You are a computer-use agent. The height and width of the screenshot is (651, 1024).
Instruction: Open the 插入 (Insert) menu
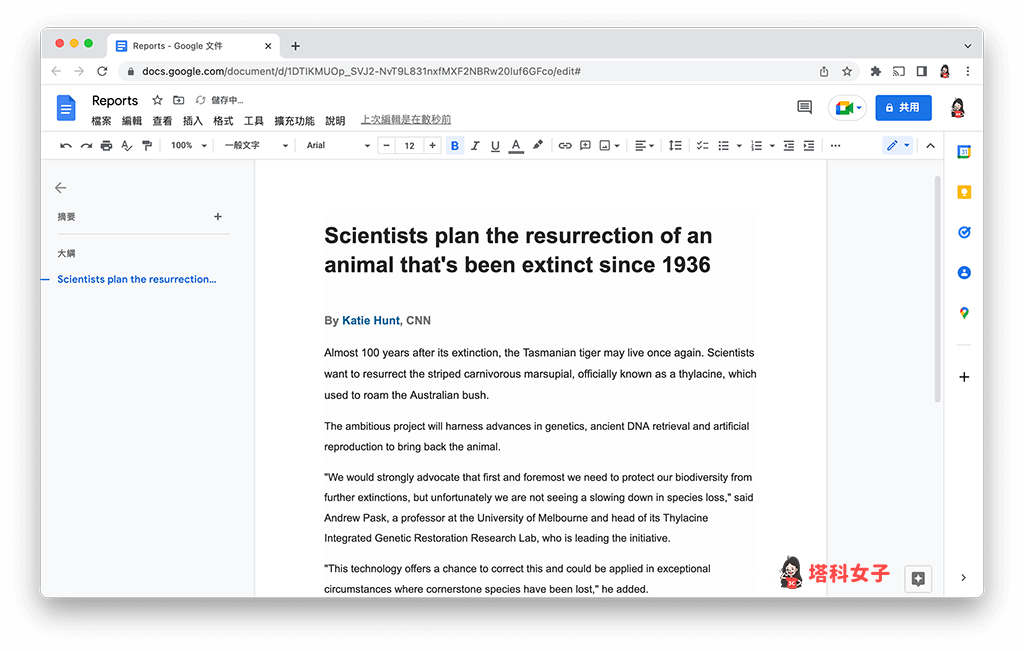[193, 121]
